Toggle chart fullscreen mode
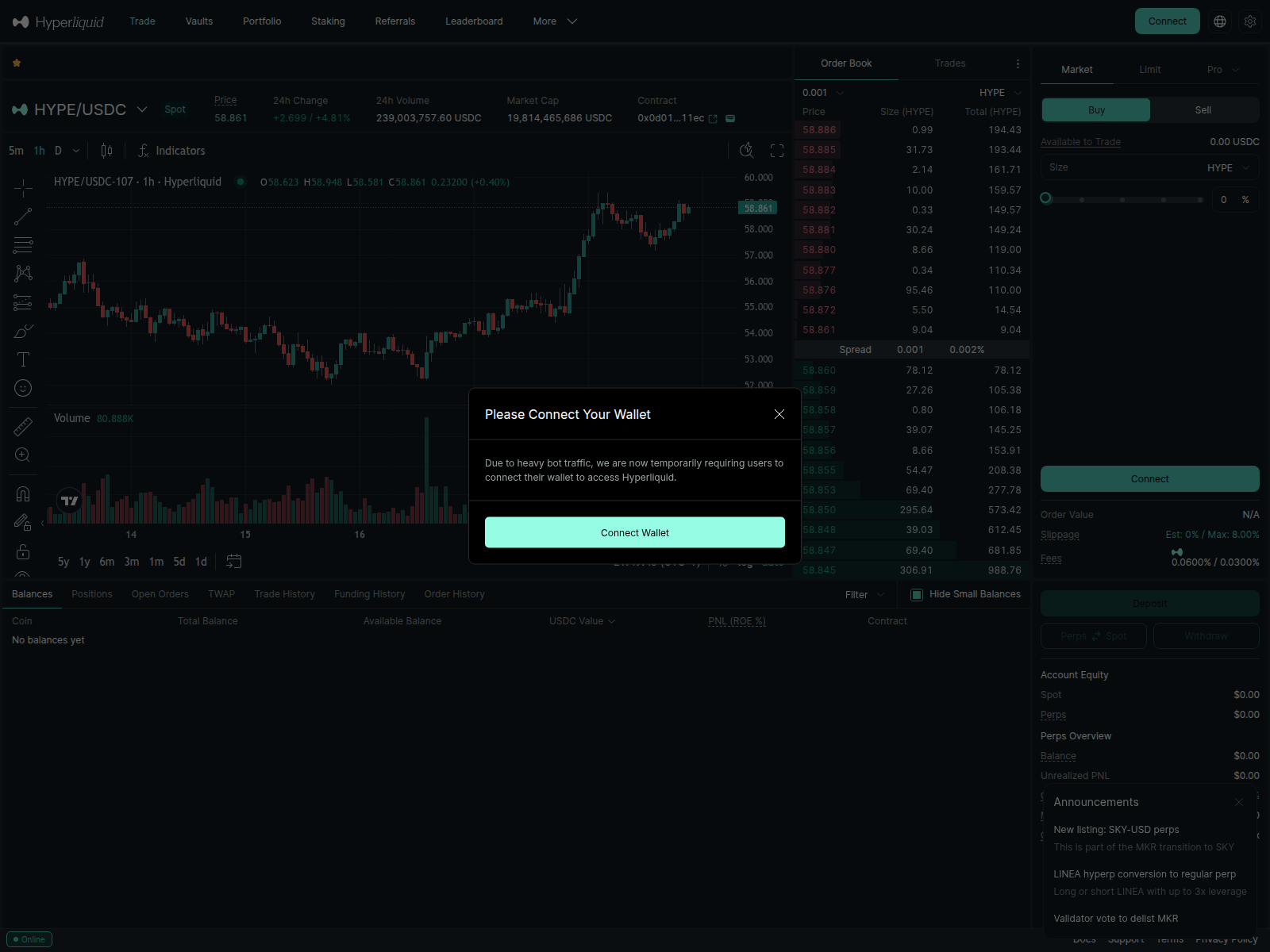The height and width of the screenshot is (952, 1270). click(x=777, y=151)
